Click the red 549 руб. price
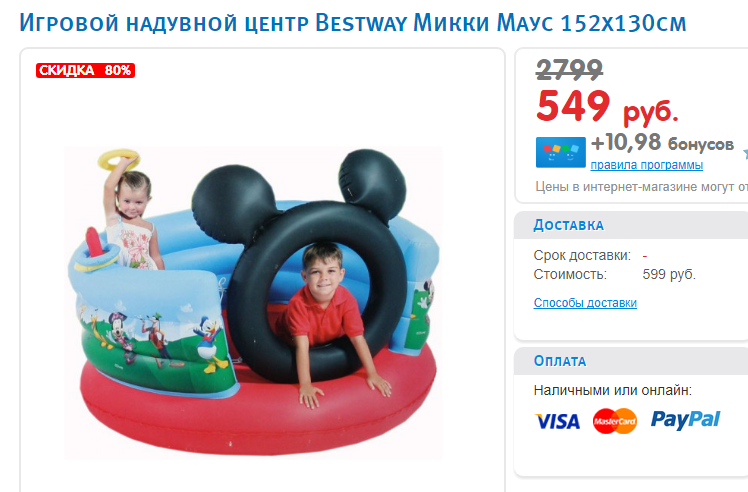 pos(607,106)
